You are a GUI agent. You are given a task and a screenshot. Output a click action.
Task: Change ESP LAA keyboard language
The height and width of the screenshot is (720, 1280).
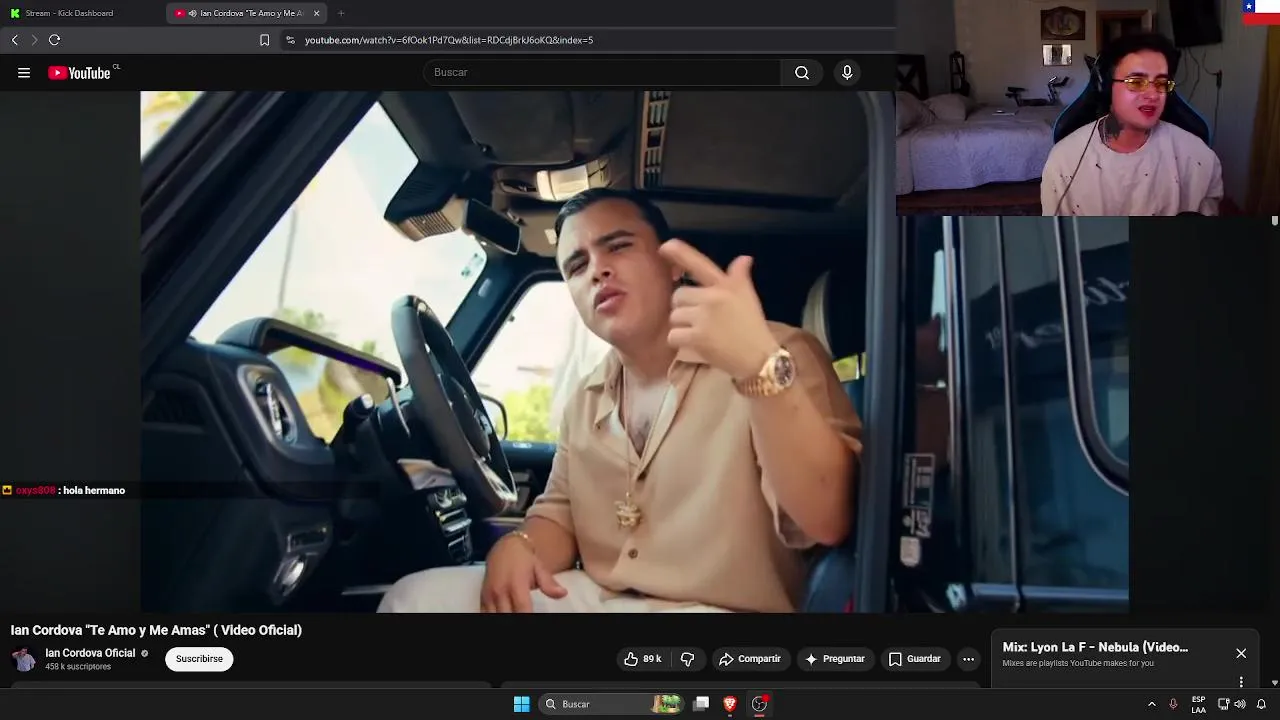pyautogui.click(x=1198, y=704)
